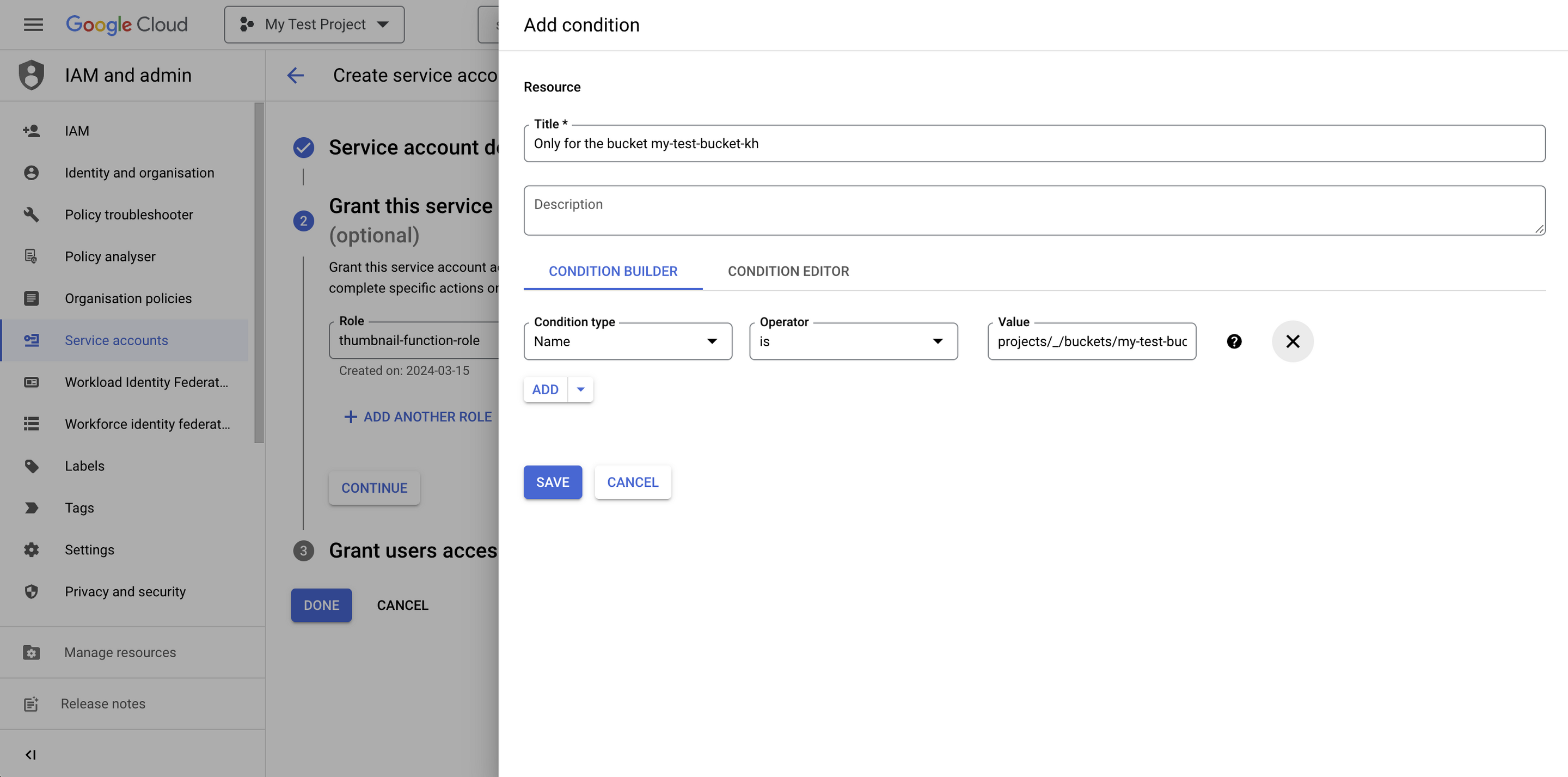Click the back arrow icon
Screen dimensions: 1568x777
point(295,76)
